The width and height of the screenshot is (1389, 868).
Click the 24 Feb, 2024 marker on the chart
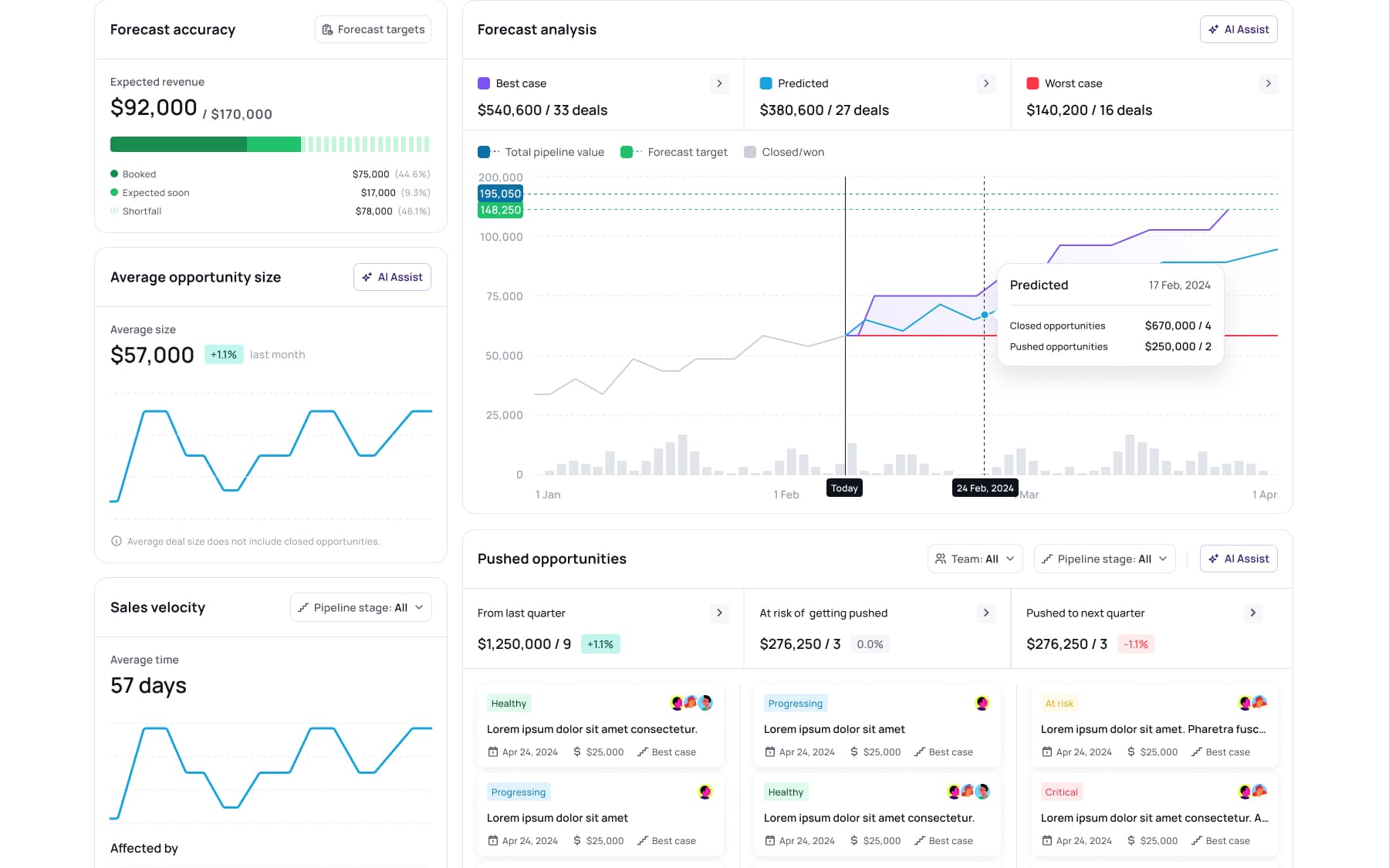point(985,488)
